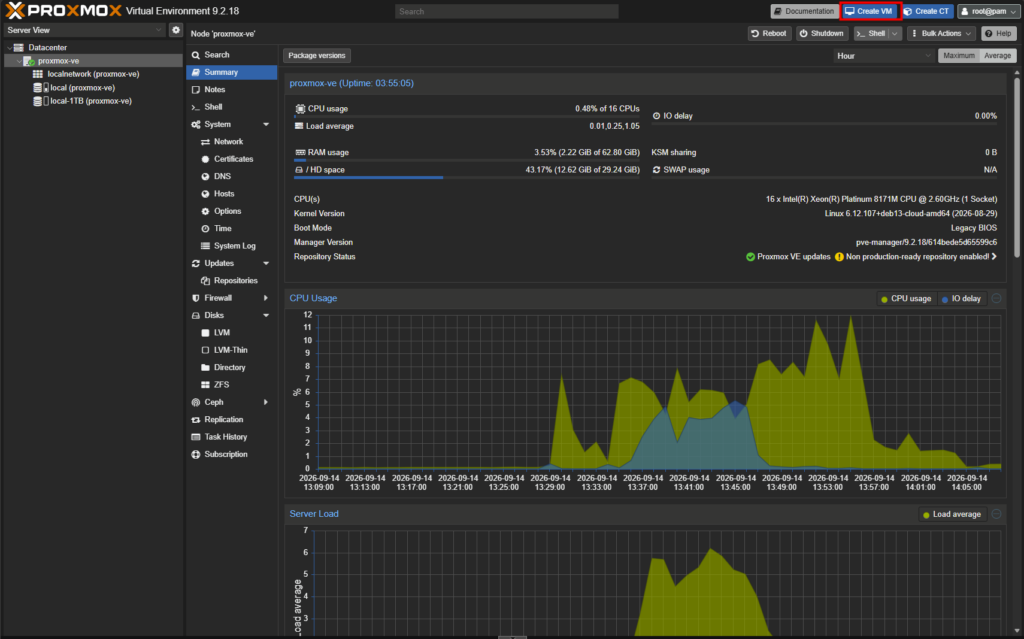The height and width of the screenshot is (639, 1024).
Task: Open the Server View gear settings icon
Action: click(176, 30)
